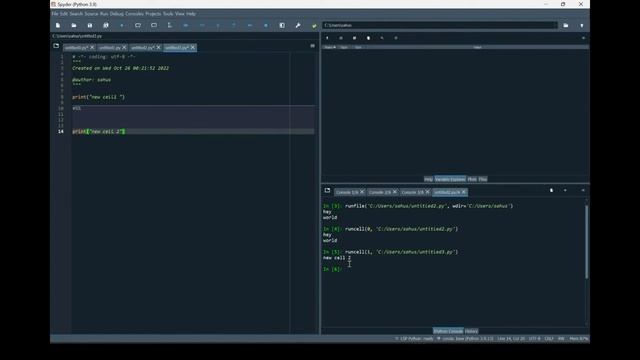Maximize the current pane
640x360 pixels.
282,25
